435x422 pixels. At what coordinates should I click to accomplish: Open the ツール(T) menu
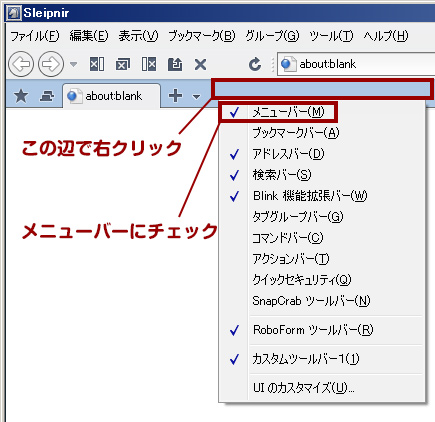331,36
